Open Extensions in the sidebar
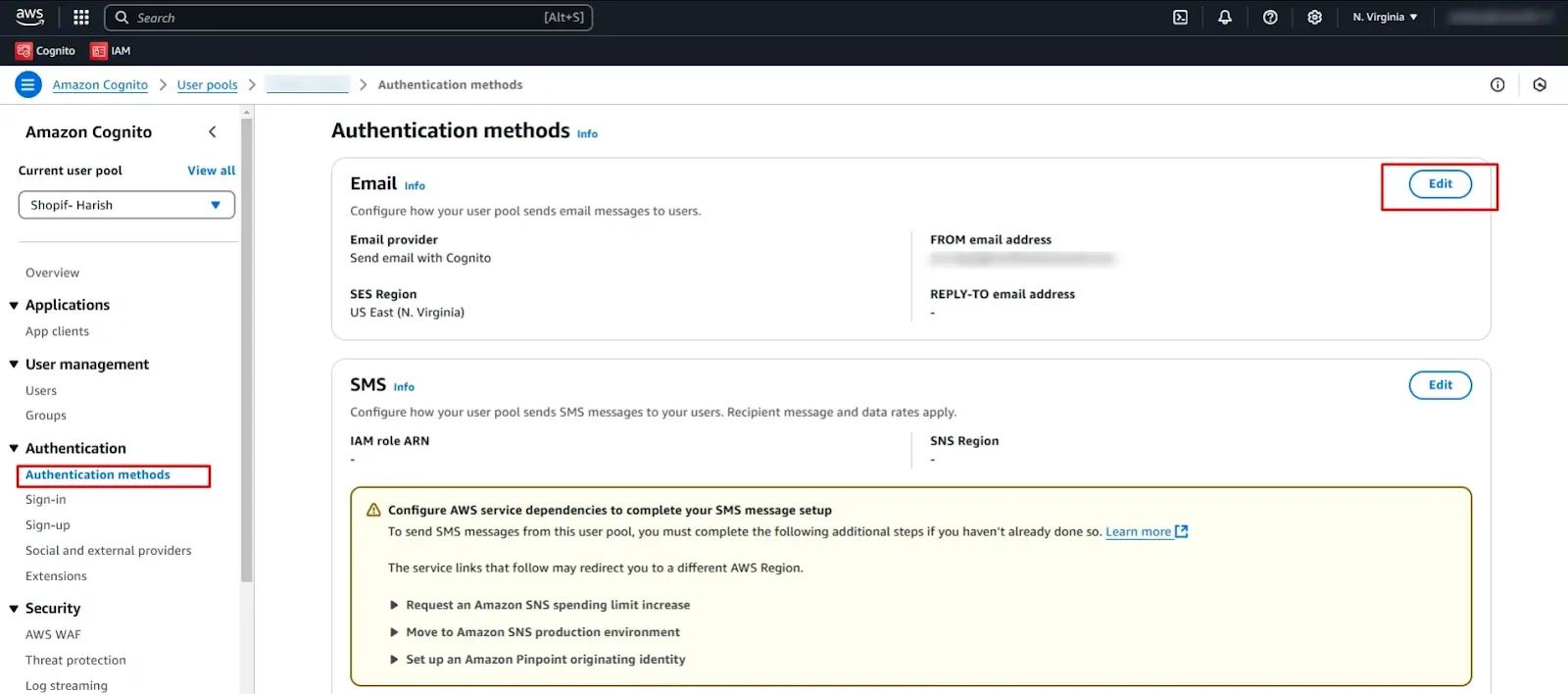The height and width of the screenshot is (694, 1568). pyautogui.click(x=56, y=576)
